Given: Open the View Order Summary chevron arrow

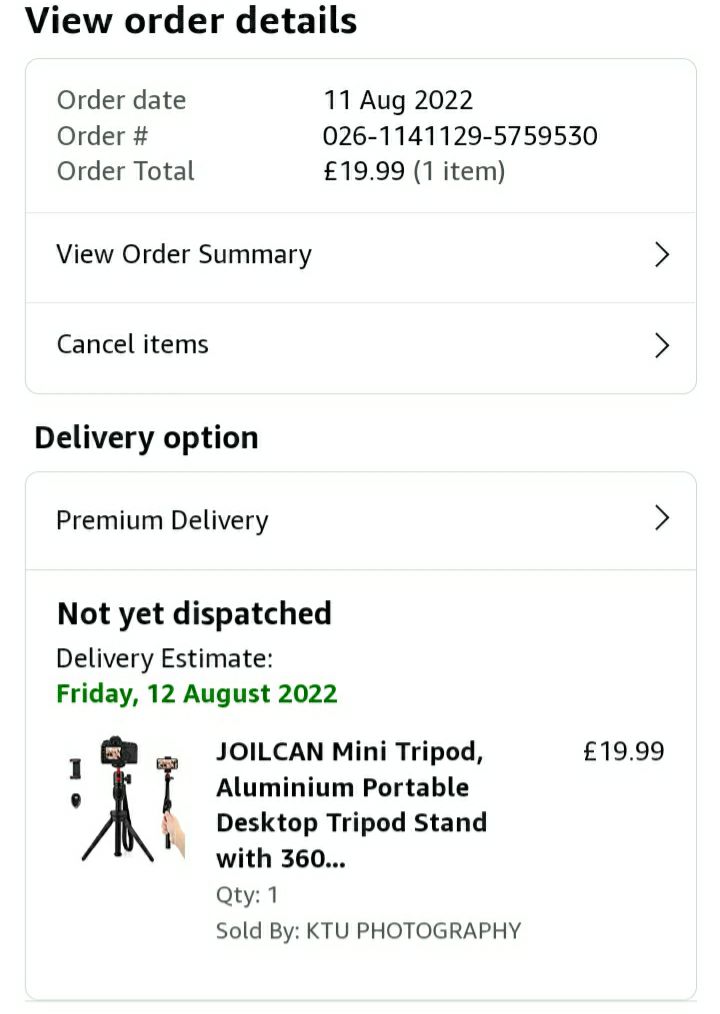Looking at the screenshot, I should coord(661,255).
